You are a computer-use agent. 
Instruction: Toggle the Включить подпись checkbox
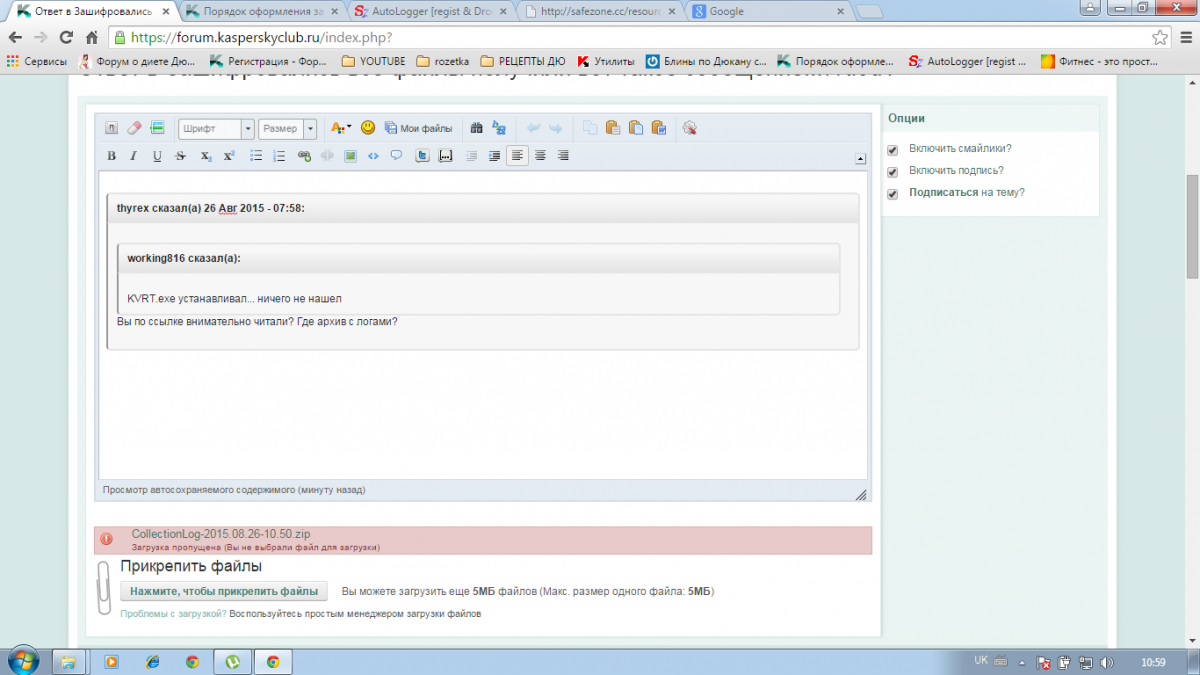(x=893, y=171)
